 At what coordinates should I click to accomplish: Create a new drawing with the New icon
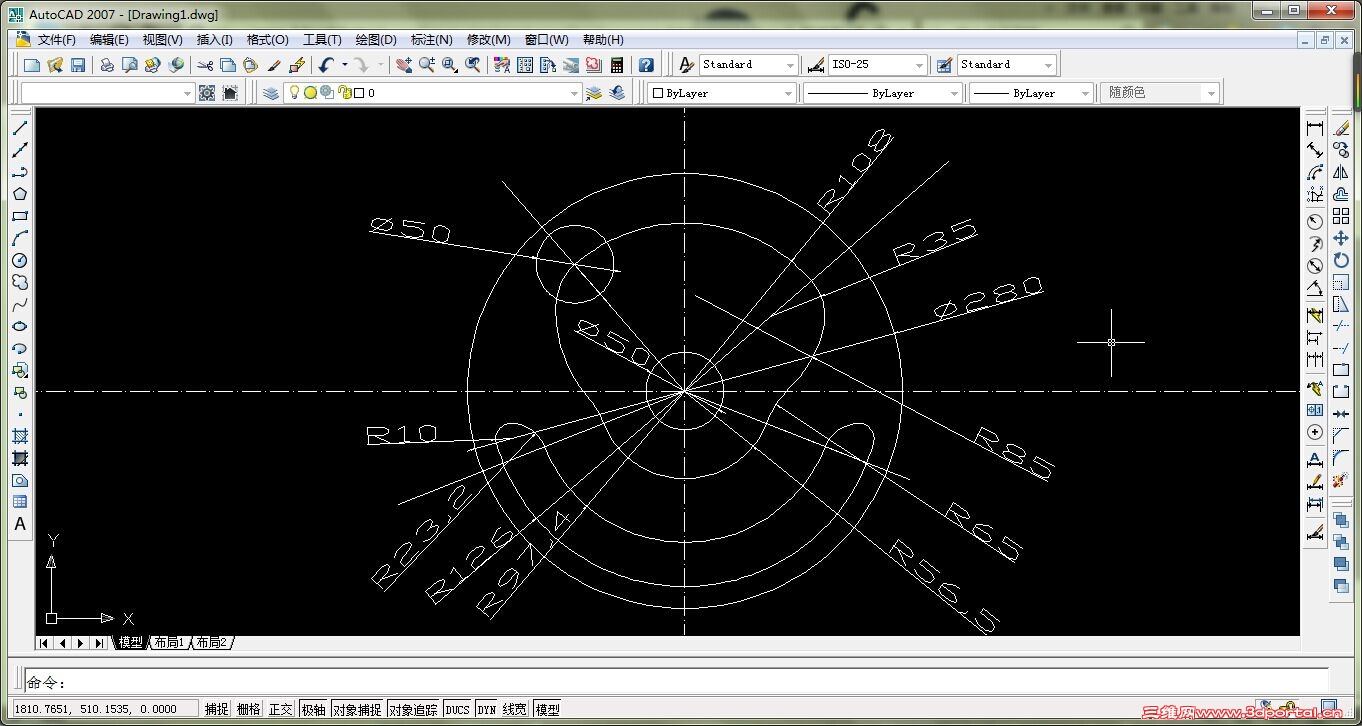(x=32, y=65)
